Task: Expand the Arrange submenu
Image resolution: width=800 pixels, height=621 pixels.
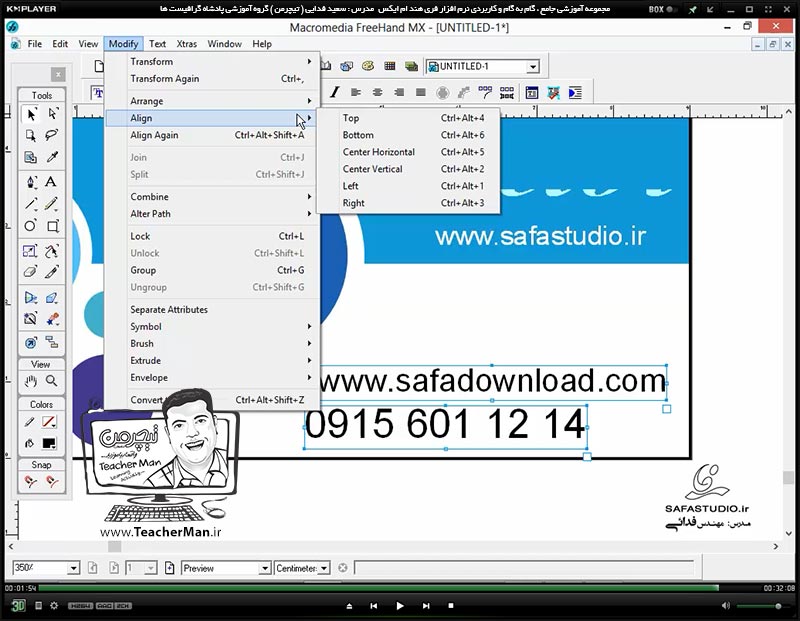Action: pos(213,101)
